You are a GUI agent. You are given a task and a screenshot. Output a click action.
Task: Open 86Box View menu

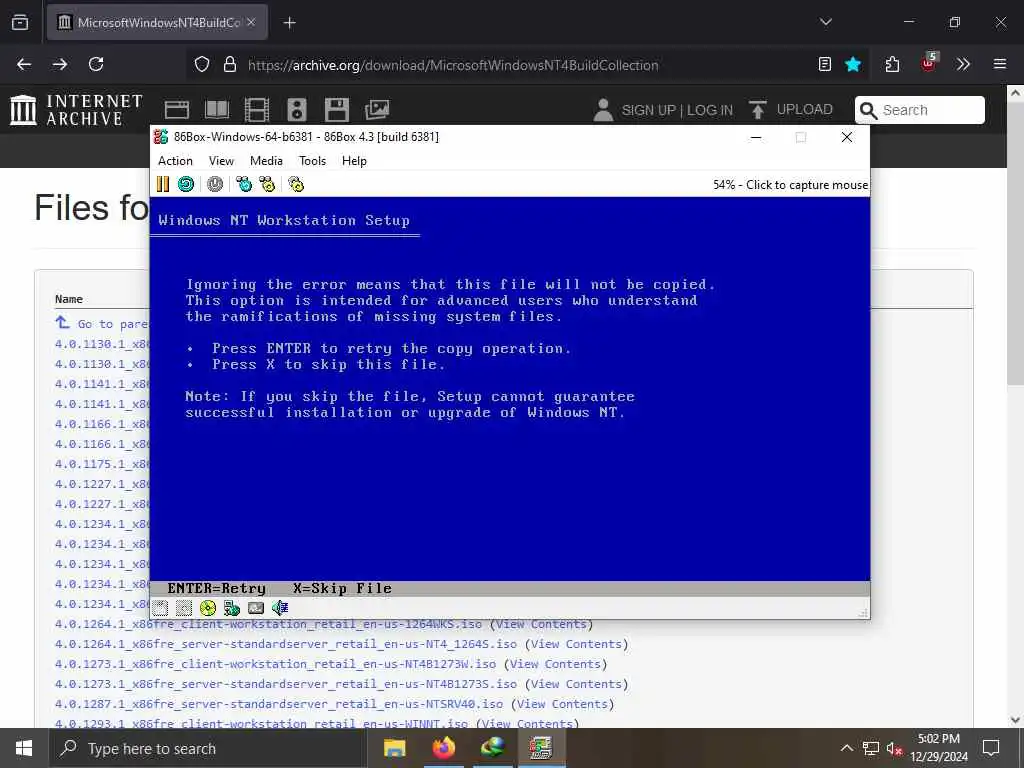pyautogui.click(x=221, y=161)
